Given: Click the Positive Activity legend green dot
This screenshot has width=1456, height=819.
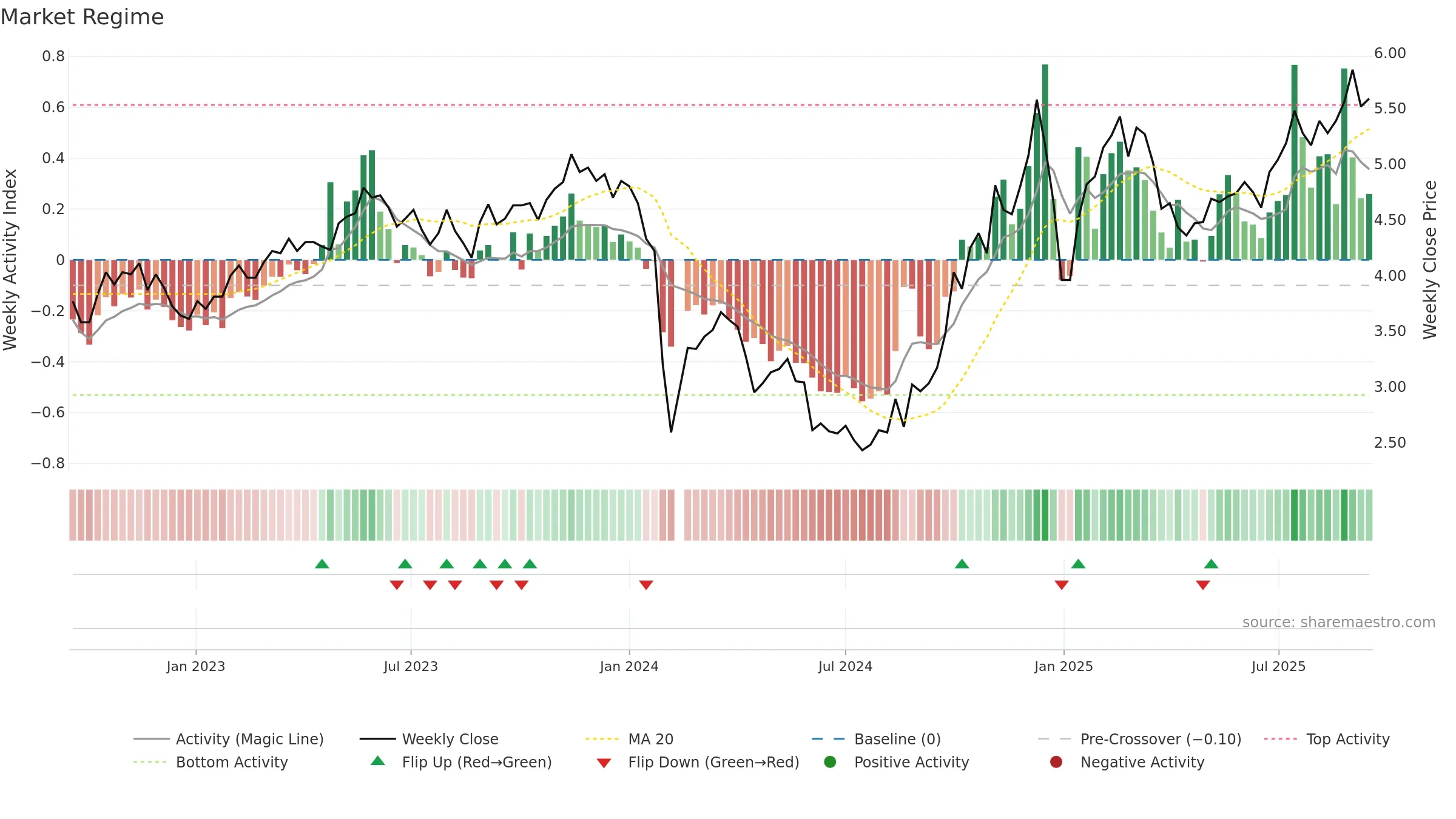Looking at the screenshot, I should pos(830,761).
